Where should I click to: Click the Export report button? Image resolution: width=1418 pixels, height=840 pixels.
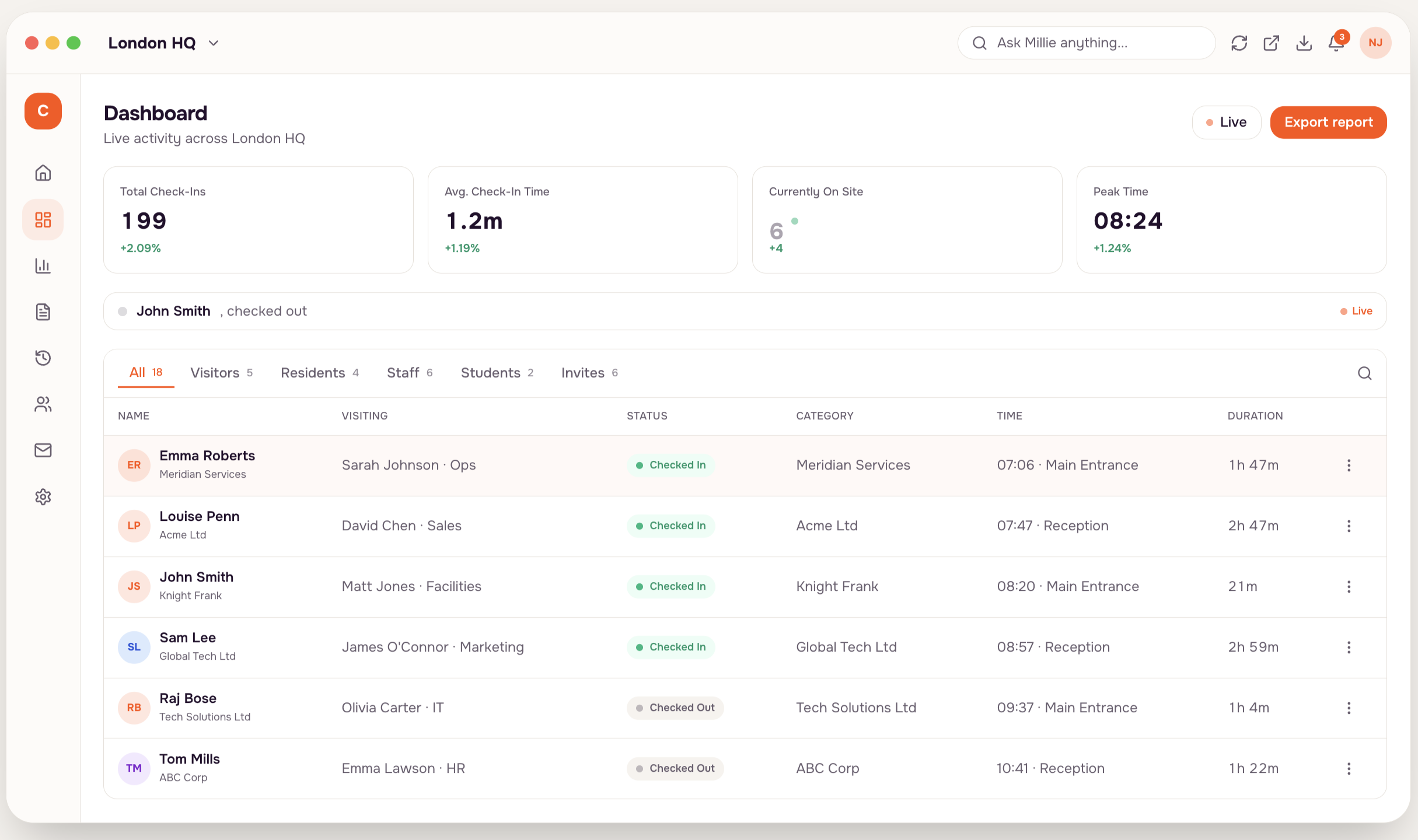1328,123
